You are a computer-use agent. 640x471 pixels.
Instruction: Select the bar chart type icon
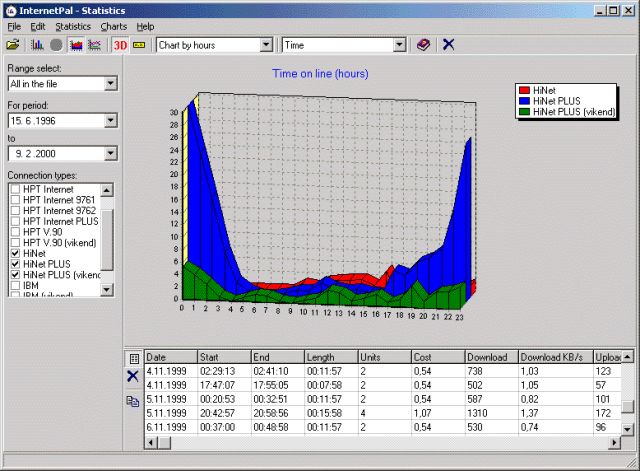coord(38,45)
